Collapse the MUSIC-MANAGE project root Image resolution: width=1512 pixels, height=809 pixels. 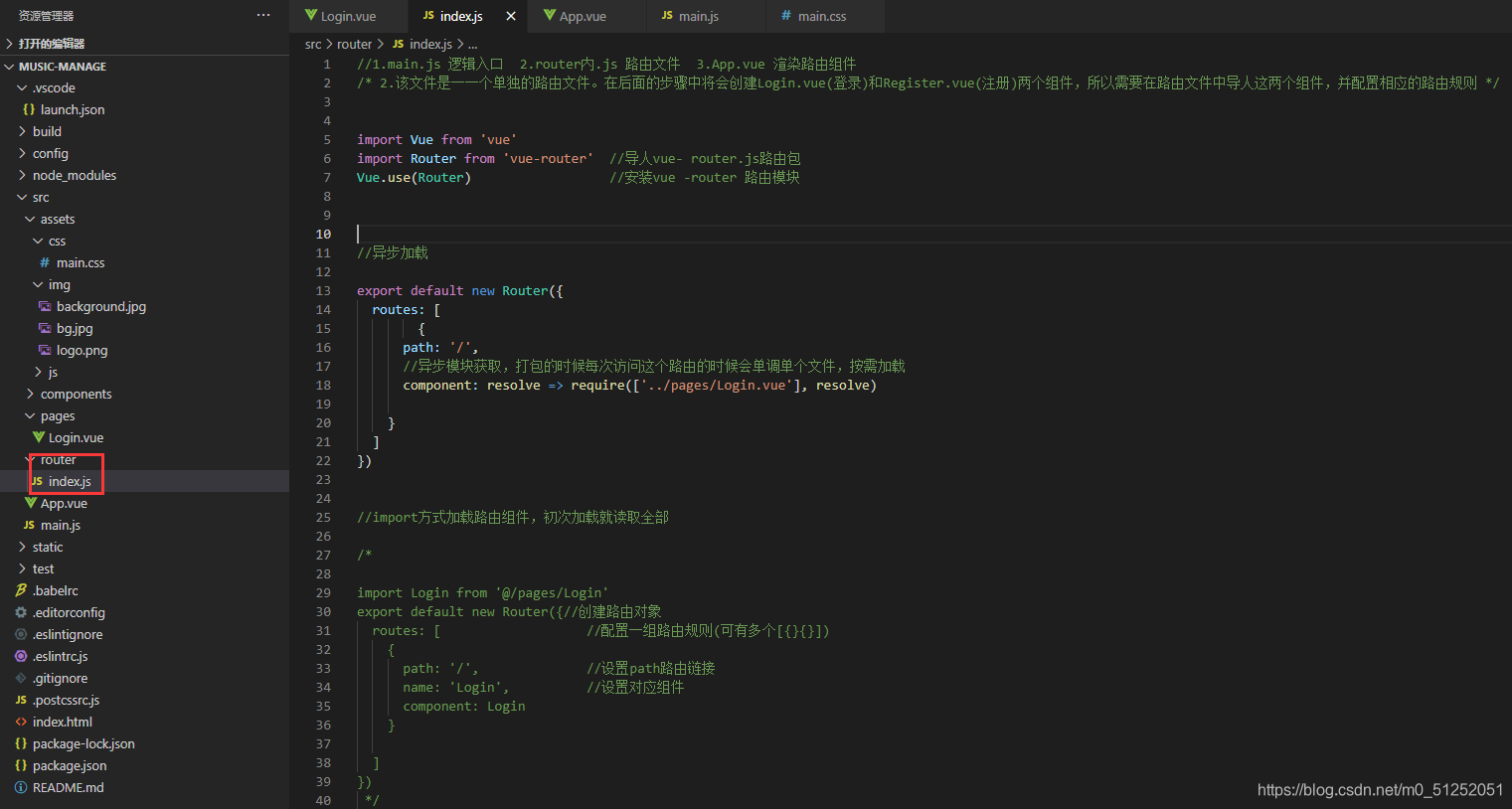click(9, 67)
